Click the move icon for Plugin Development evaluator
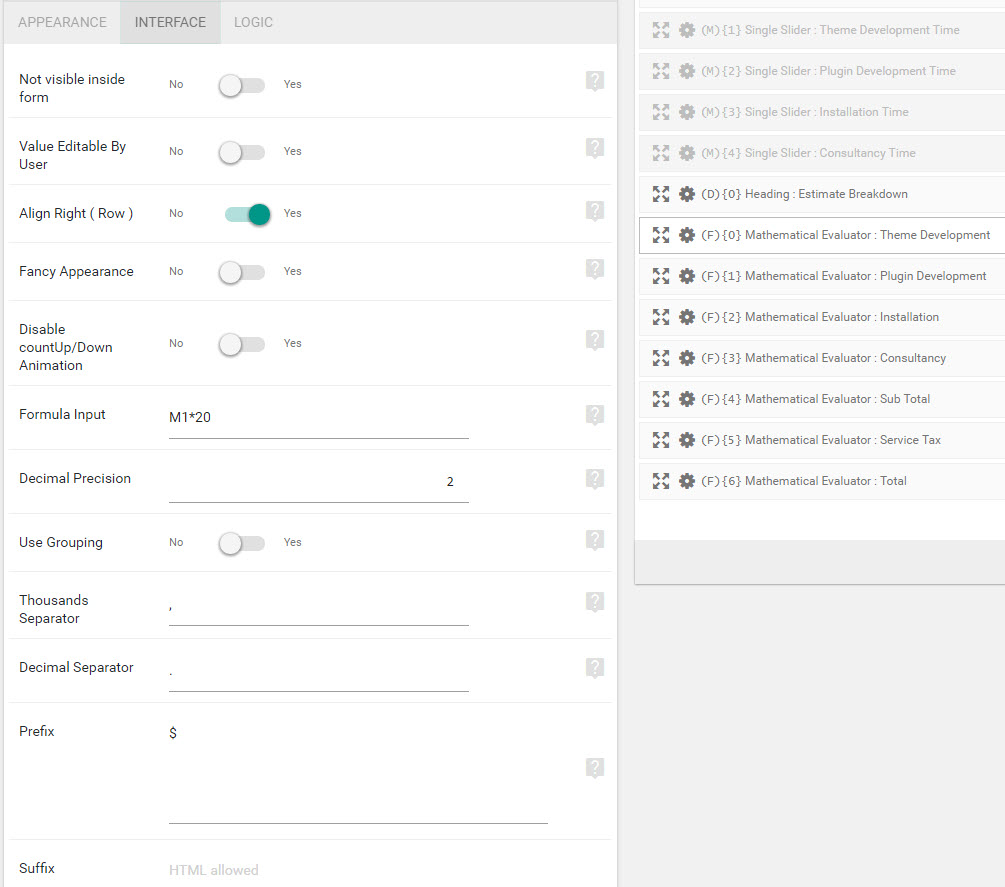The width and height of the screenshot is (1005, 887). click(x=660, y=276)
